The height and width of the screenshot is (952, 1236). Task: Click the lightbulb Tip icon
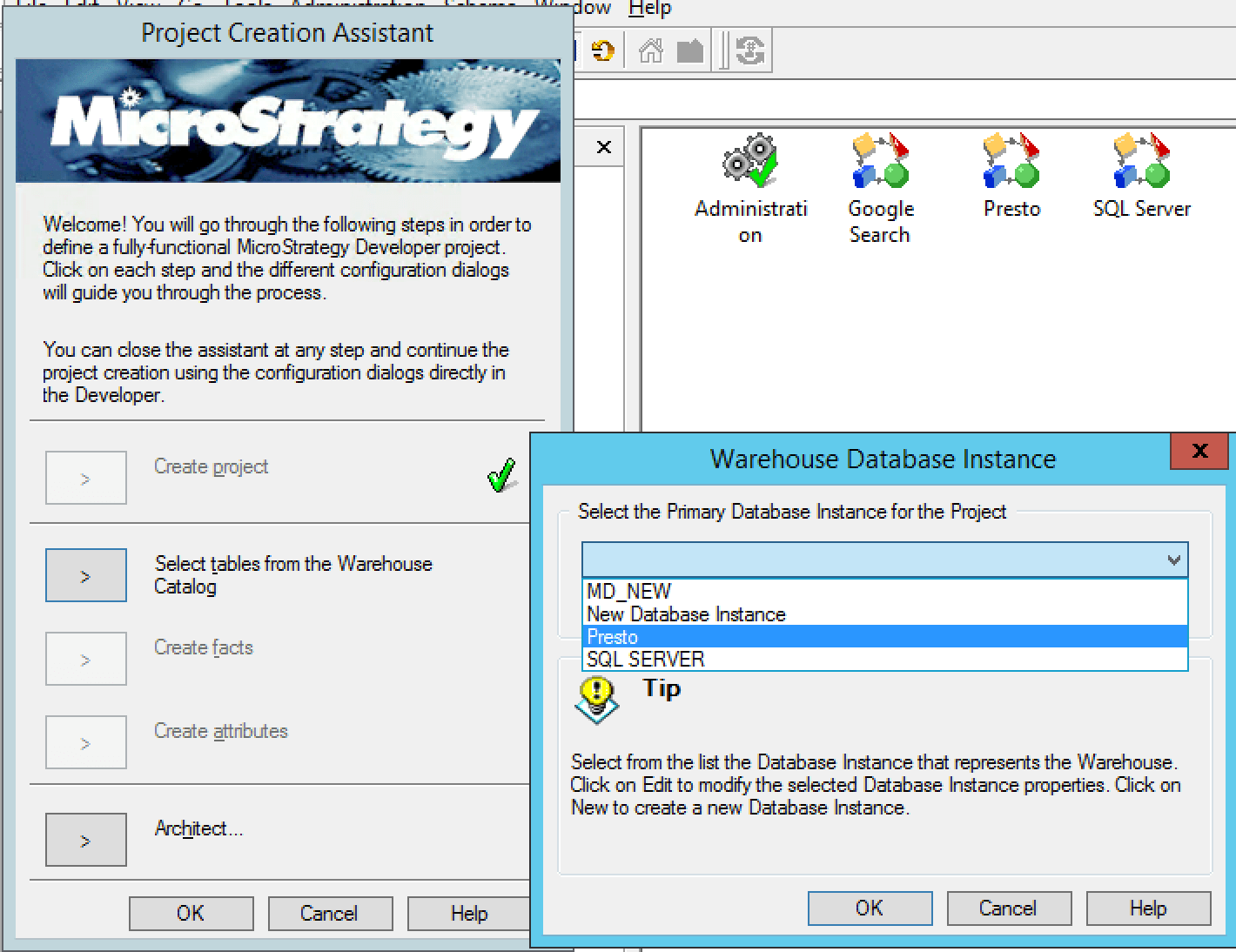coord(596,699)
